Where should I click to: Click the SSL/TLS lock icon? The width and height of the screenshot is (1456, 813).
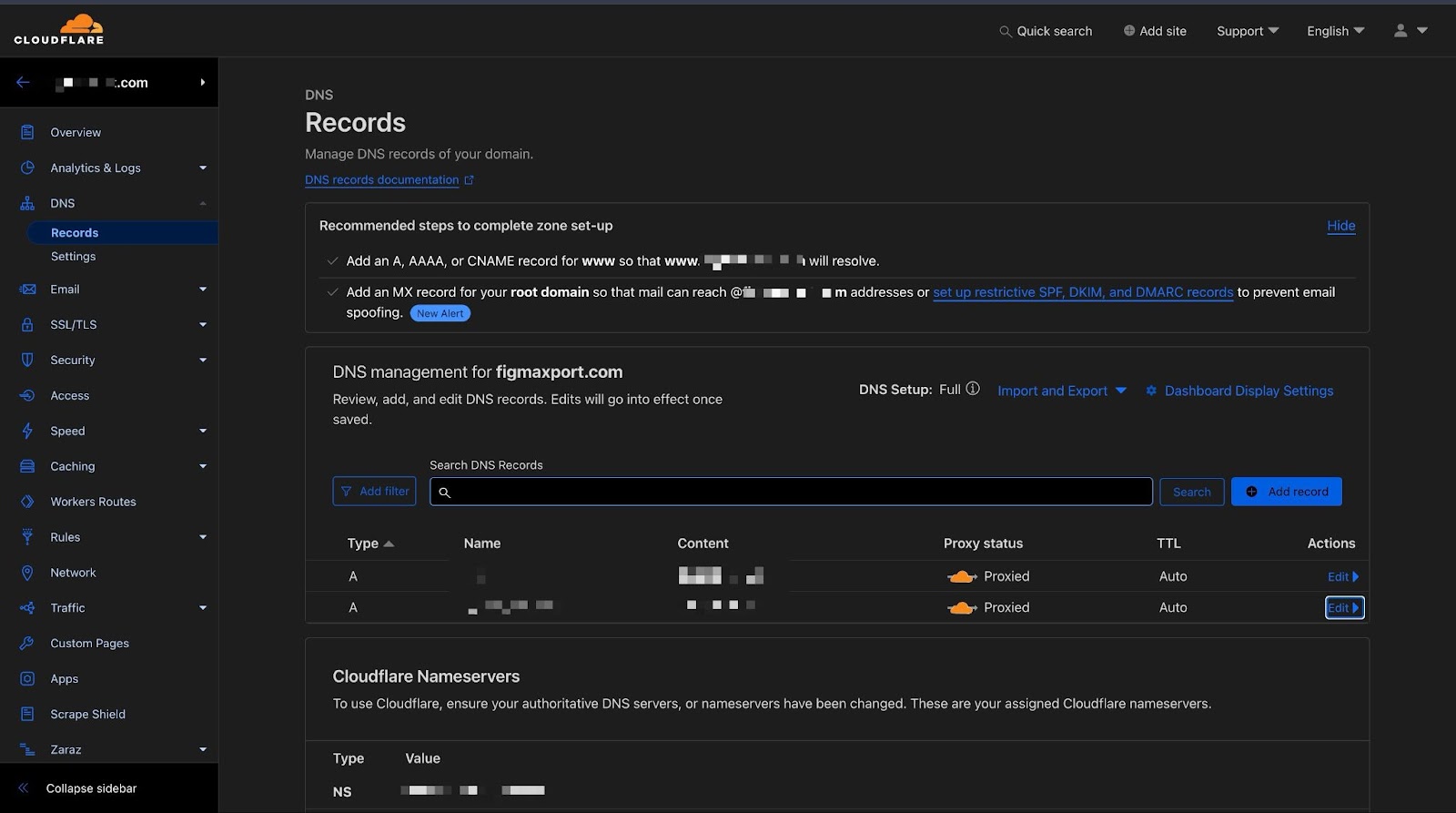pyautogui.click(x=27, y=324)
